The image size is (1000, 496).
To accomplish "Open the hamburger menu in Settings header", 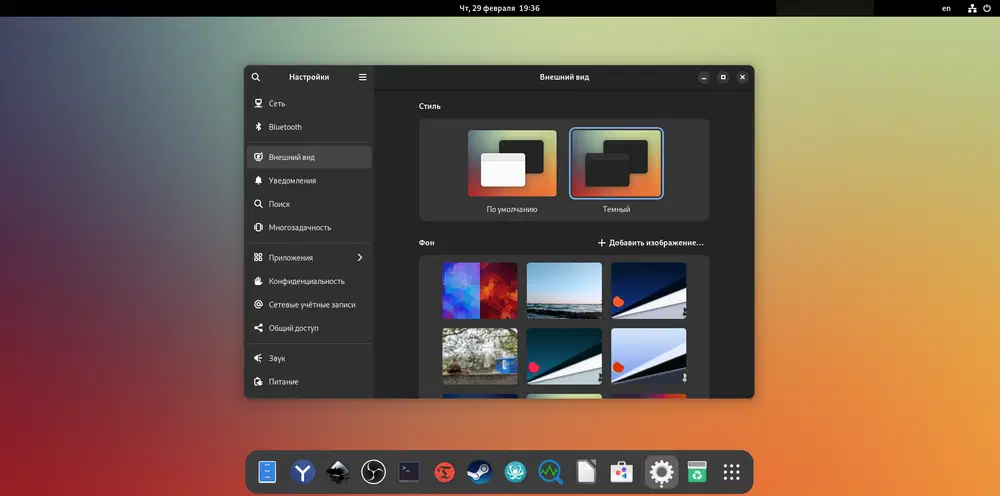I will [363, 77].
